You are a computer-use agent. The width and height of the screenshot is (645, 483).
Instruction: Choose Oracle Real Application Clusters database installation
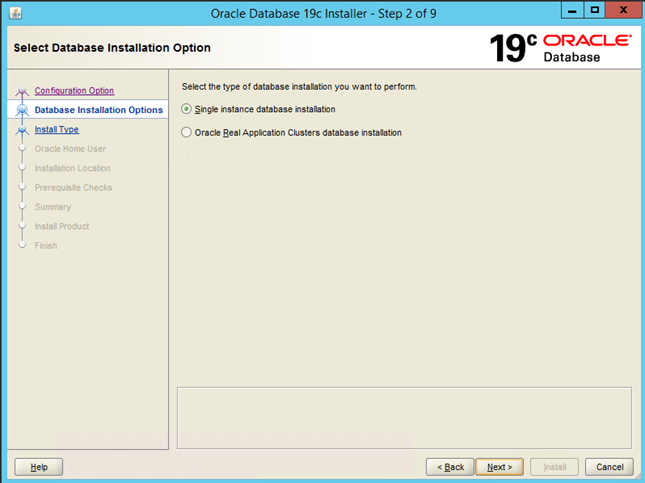(187, 132)
